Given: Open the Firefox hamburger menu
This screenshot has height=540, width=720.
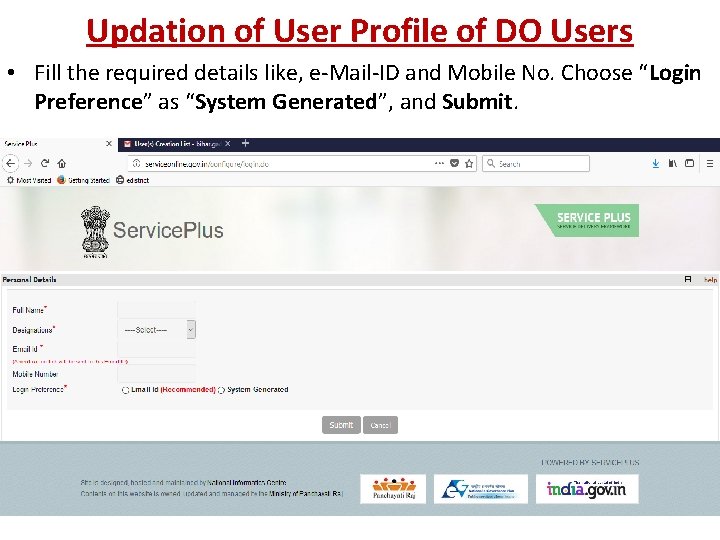Looking at the screenshot, I should pos(710,163).
